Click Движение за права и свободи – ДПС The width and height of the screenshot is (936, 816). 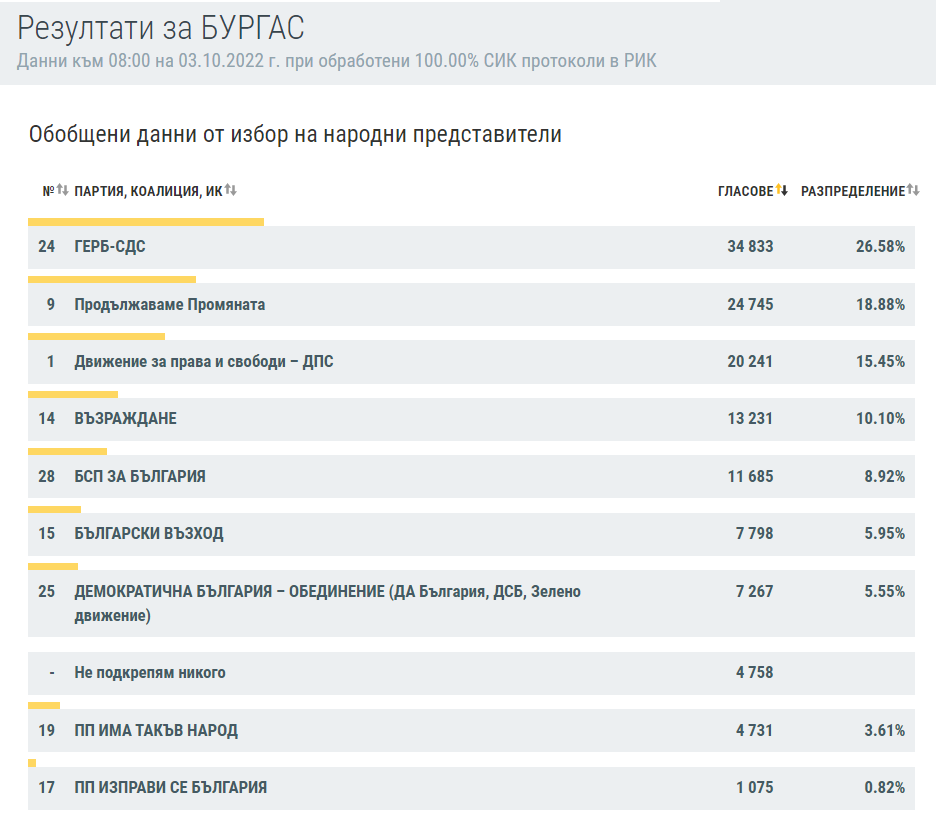204,361
